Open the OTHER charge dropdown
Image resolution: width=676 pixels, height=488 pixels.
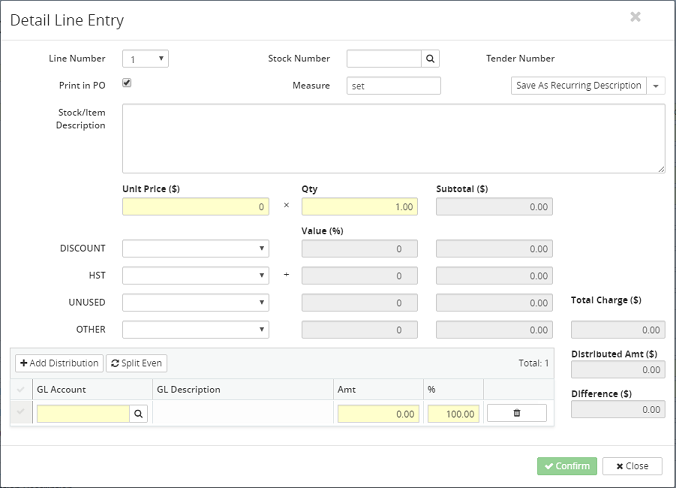pos(195,330)
